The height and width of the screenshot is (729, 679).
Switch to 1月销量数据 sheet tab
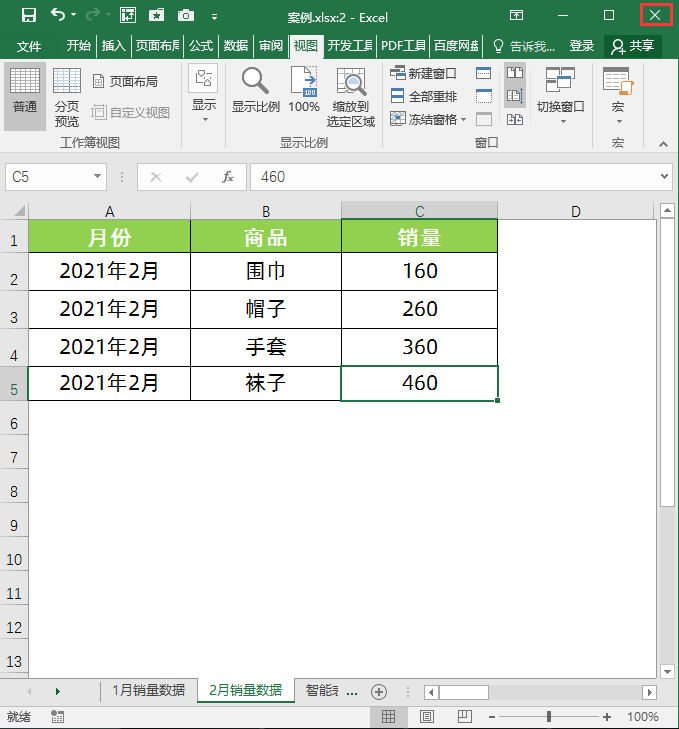click(x=149, y=690)
